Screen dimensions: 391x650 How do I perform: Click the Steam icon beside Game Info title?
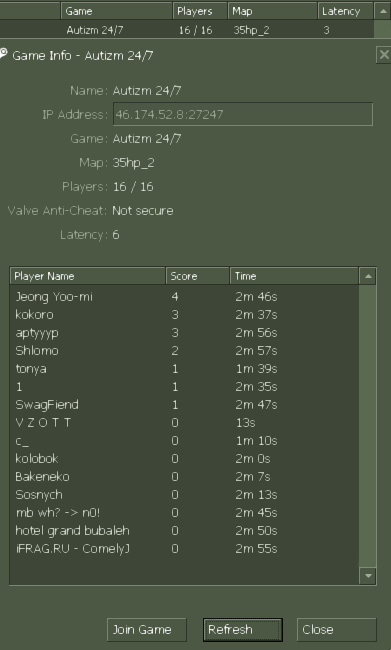(3, 53)
